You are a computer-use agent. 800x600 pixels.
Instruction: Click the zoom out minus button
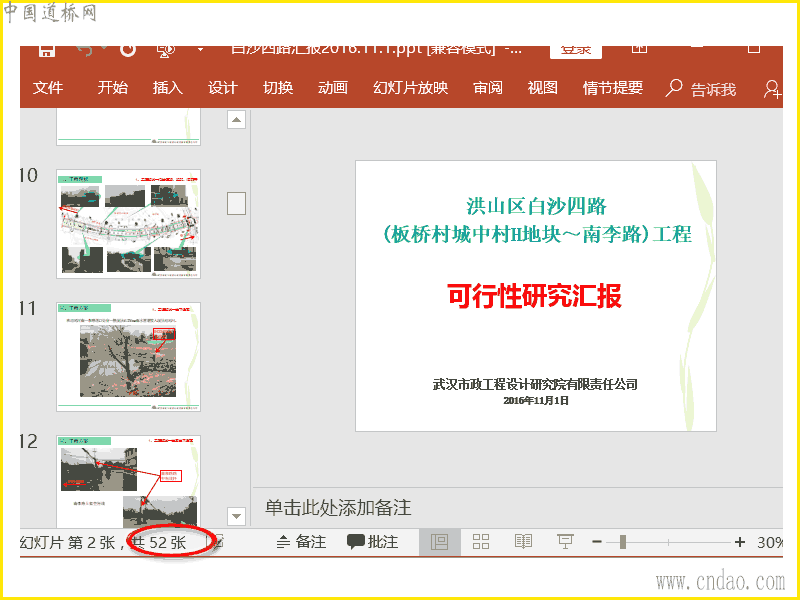coord(597,542)
